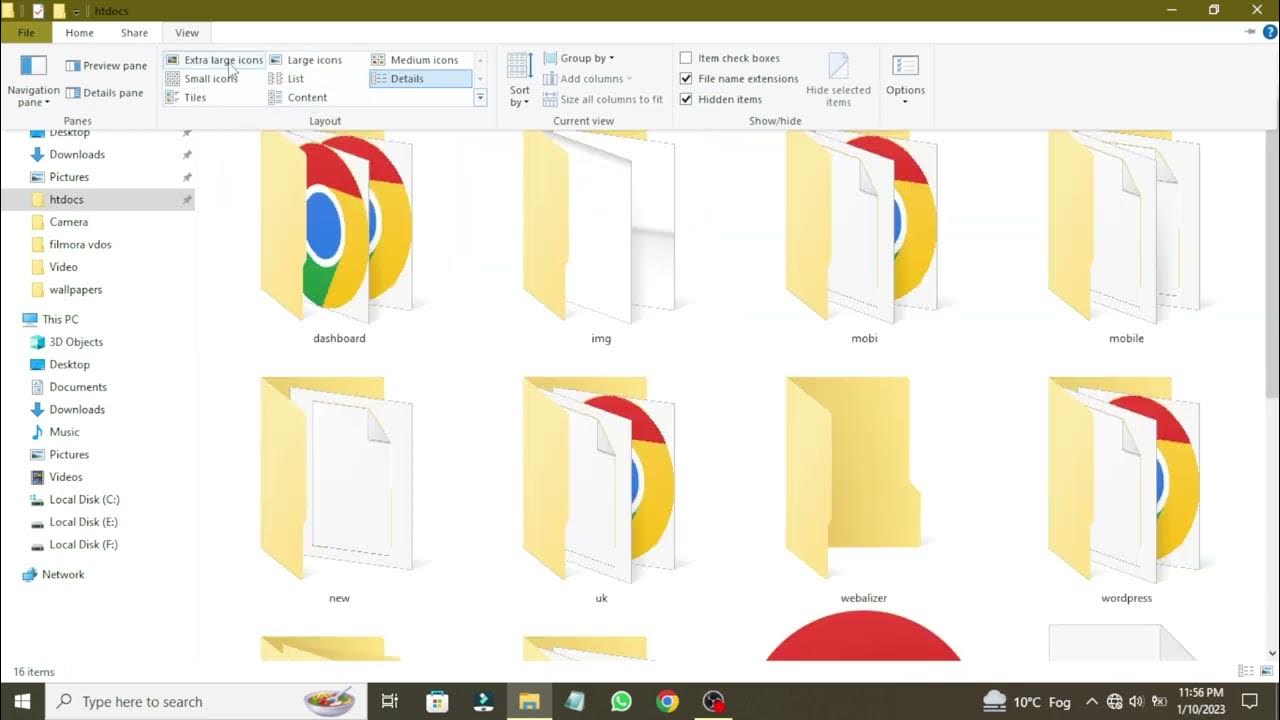Open Documents under This PC
Viewport: 1280px width, 720px height.
point(78,387)
